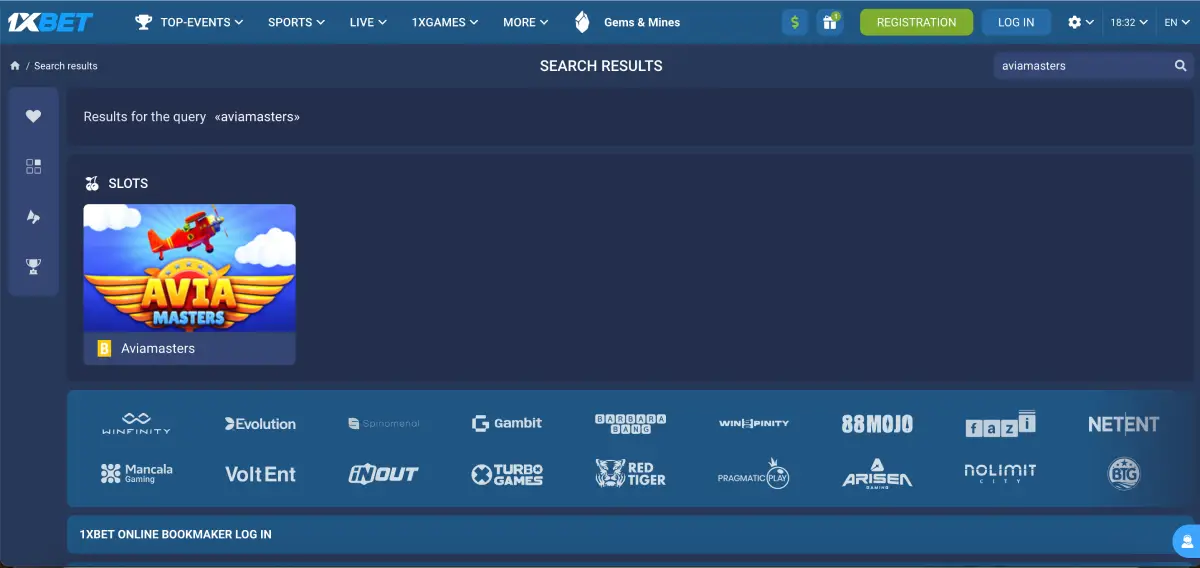Expand 1XBET ONLINE BOOKMAKER LOG IN section
Image resolution: width=1200 pixels, height=568 pixels.
click(x=631, y=534)
